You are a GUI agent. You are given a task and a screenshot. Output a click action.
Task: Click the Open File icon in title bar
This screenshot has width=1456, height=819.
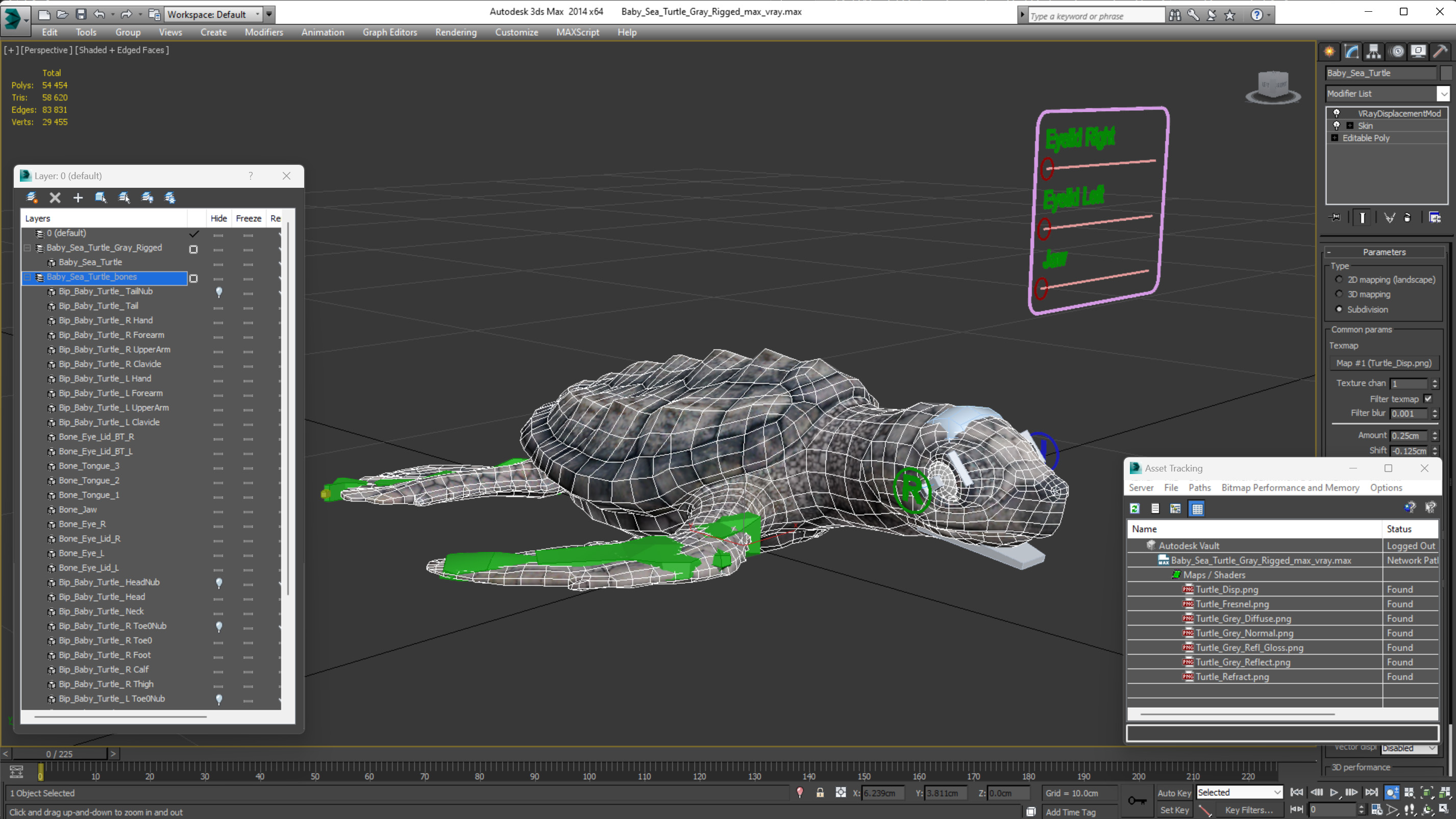(x=63, y=14)
